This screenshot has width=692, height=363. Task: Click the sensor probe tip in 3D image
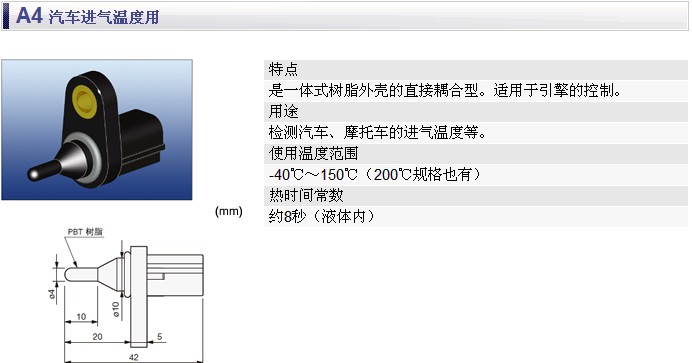coord(34,174)
